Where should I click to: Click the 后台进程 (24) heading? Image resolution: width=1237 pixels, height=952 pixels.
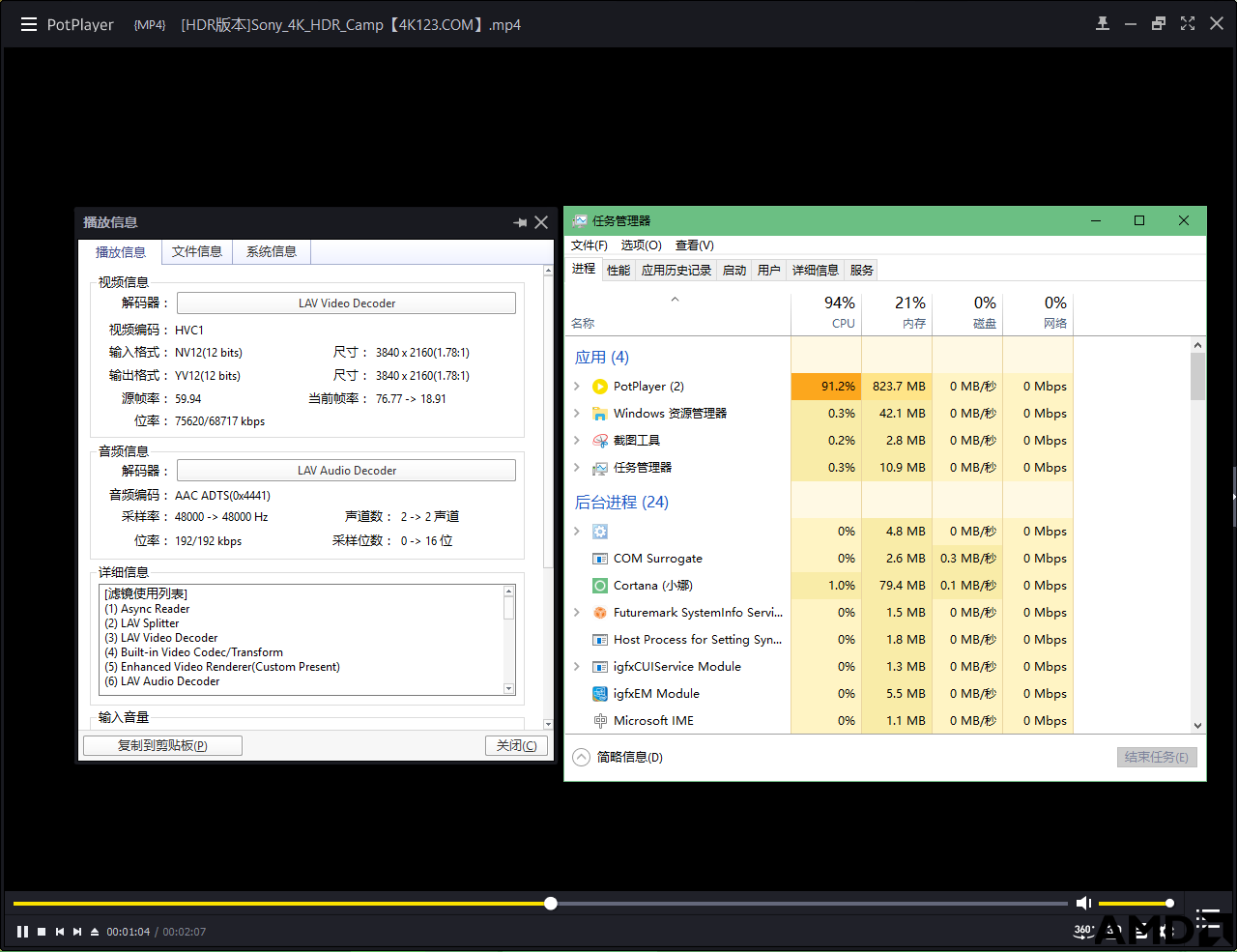click(x=621, y=503)
